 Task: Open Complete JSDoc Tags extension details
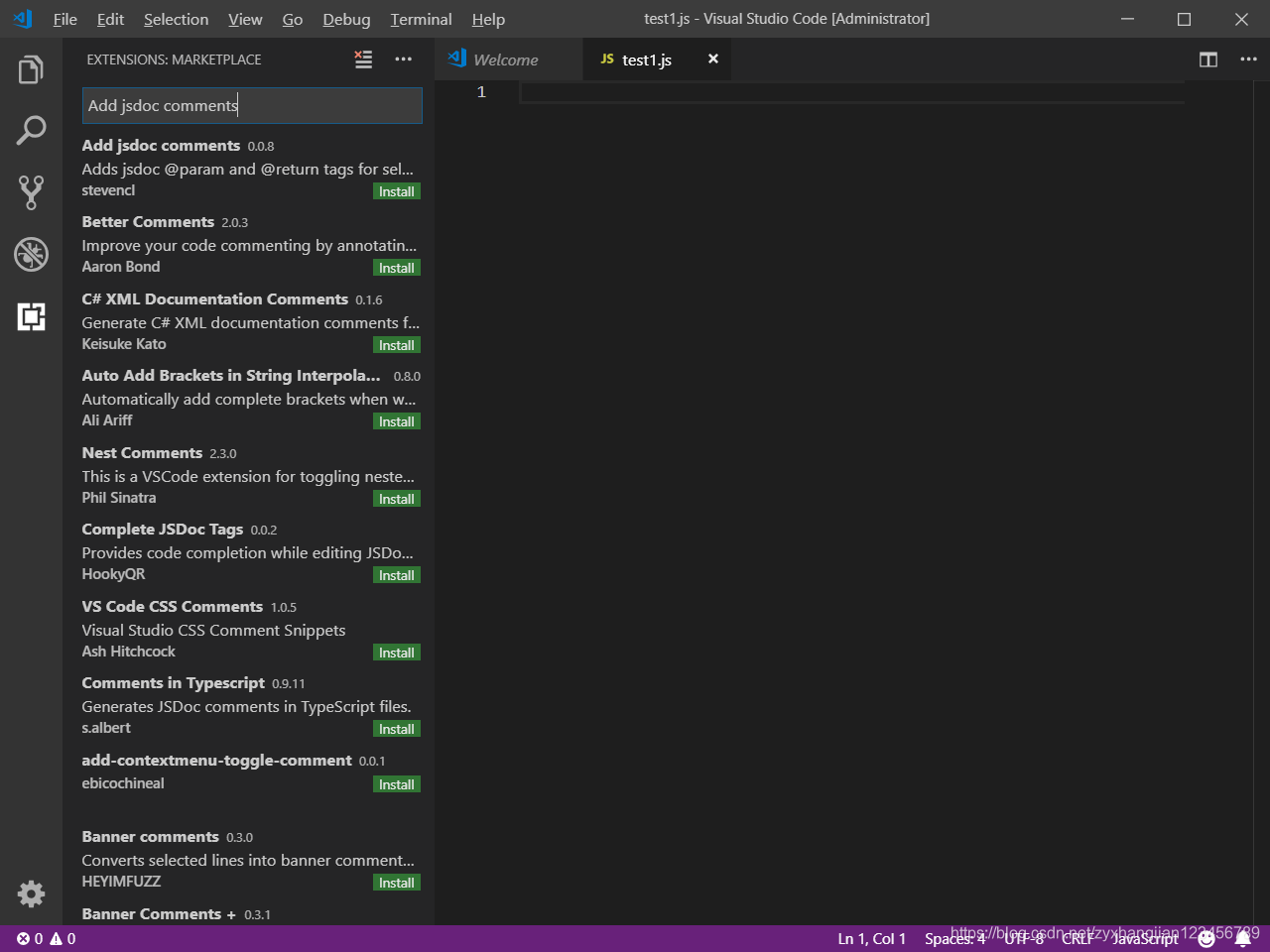tap(250, 551)
